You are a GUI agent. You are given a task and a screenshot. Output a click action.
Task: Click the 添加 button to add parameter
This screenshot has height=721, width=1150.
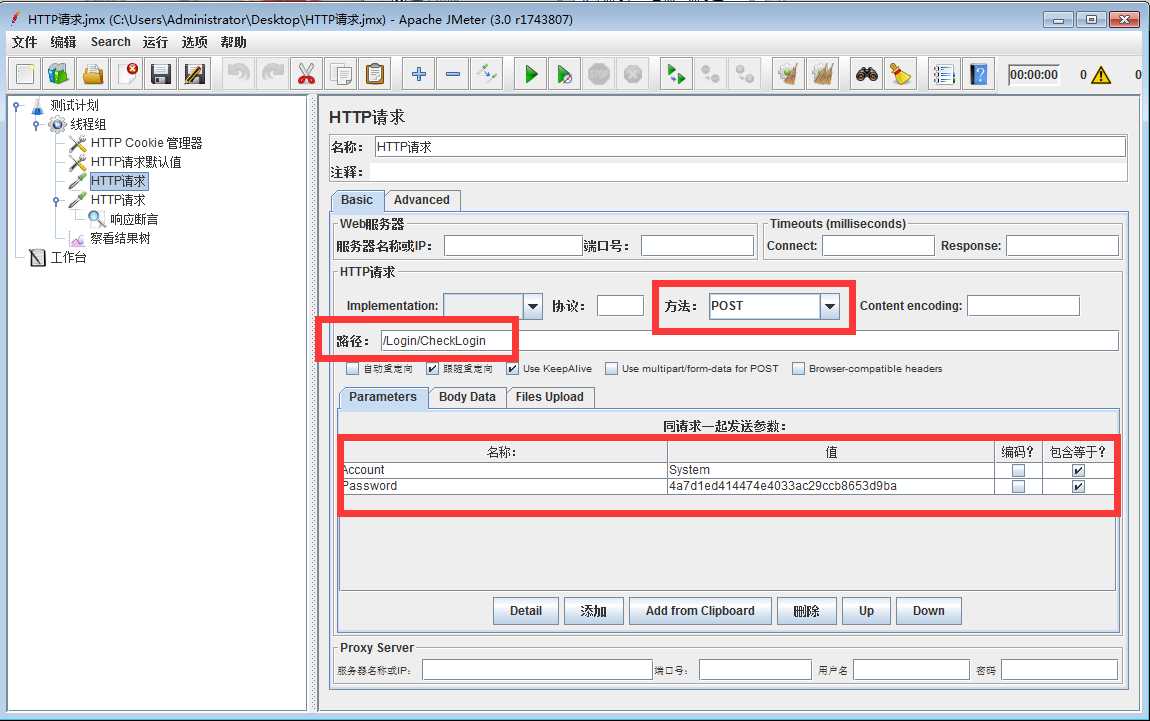593,610
